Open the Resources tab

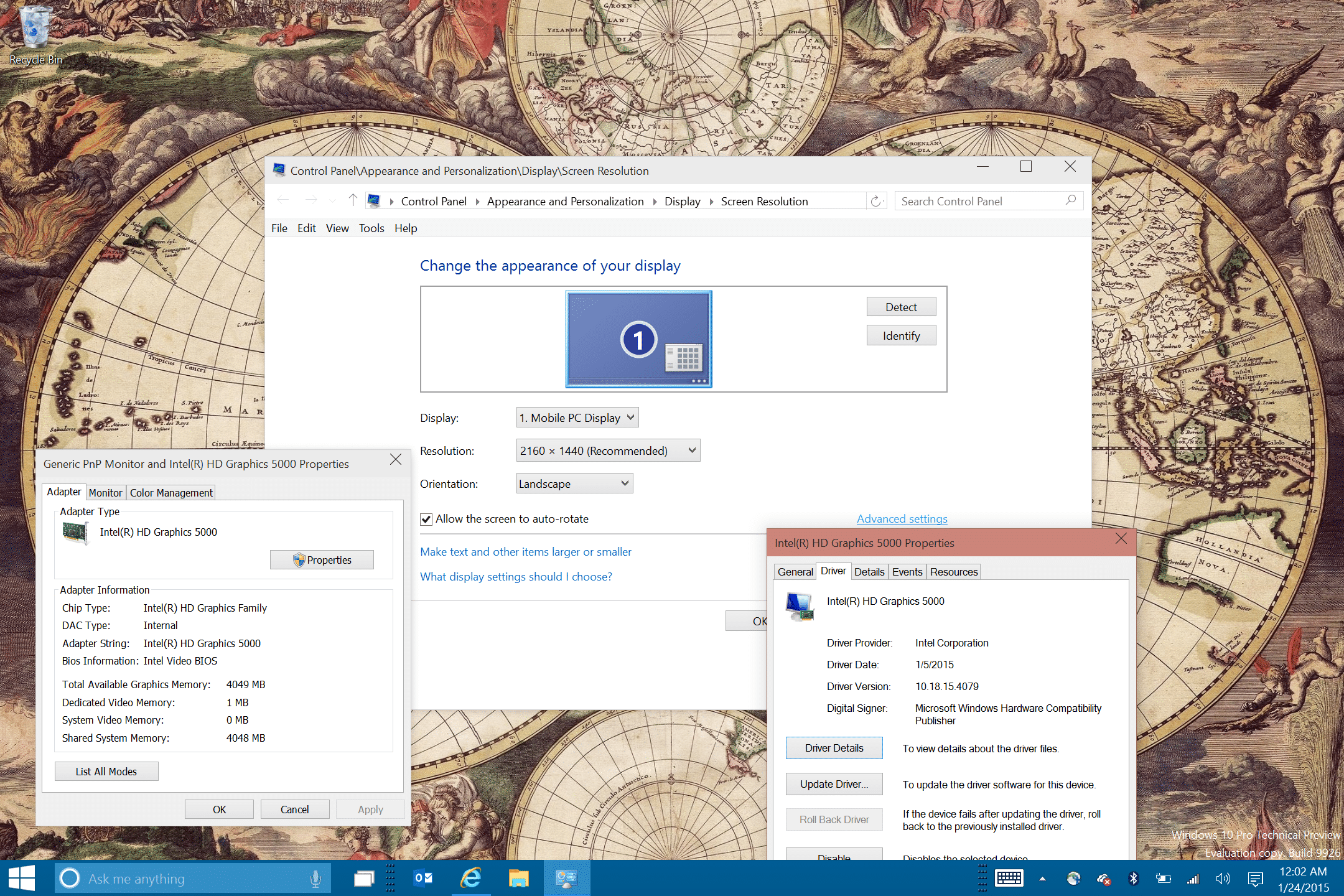(954, 572)
